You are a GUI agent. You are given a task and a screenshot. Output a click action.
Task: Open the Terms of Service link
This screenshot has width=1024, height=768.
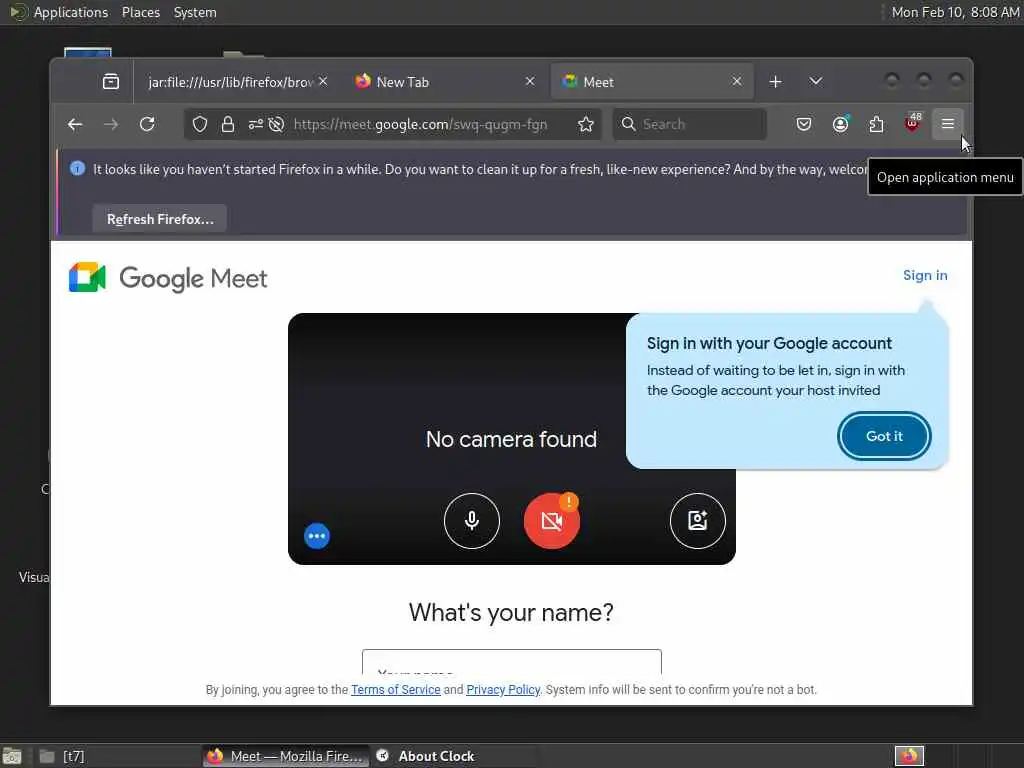point(396,690)
